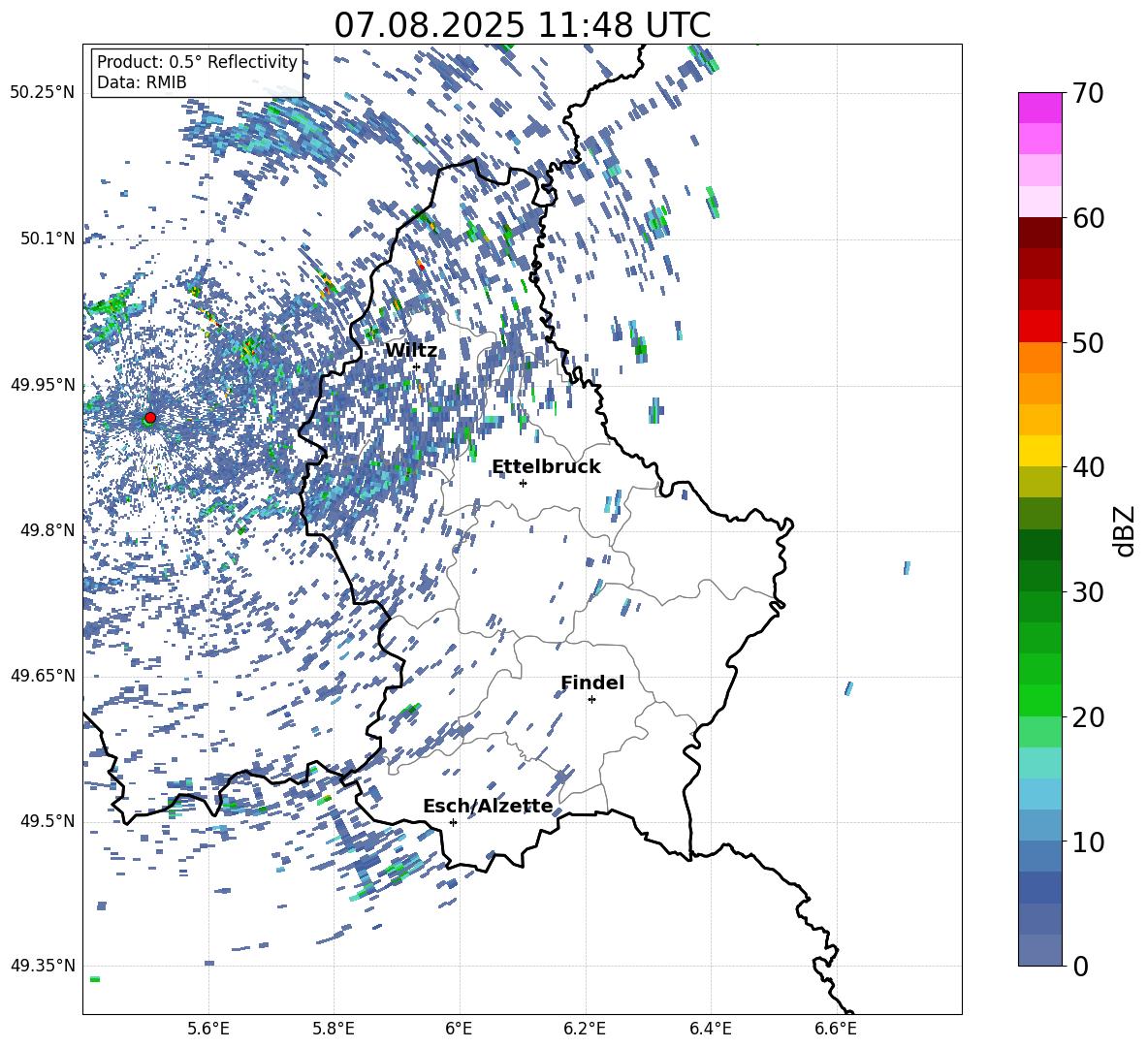Click the 50.1°N latitude label
1148x1048 pixels.
47,238
